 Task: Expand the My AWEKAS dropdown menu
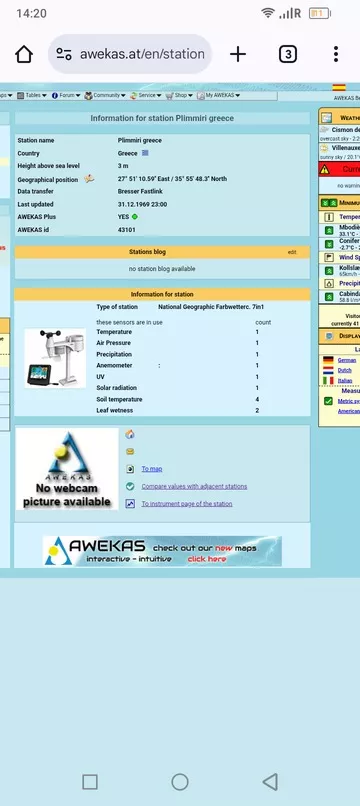tap(219, 96)
